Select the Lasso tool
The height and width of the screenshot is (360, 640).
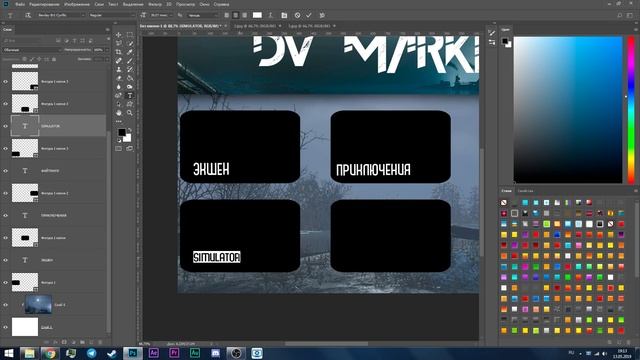(118, 43)
